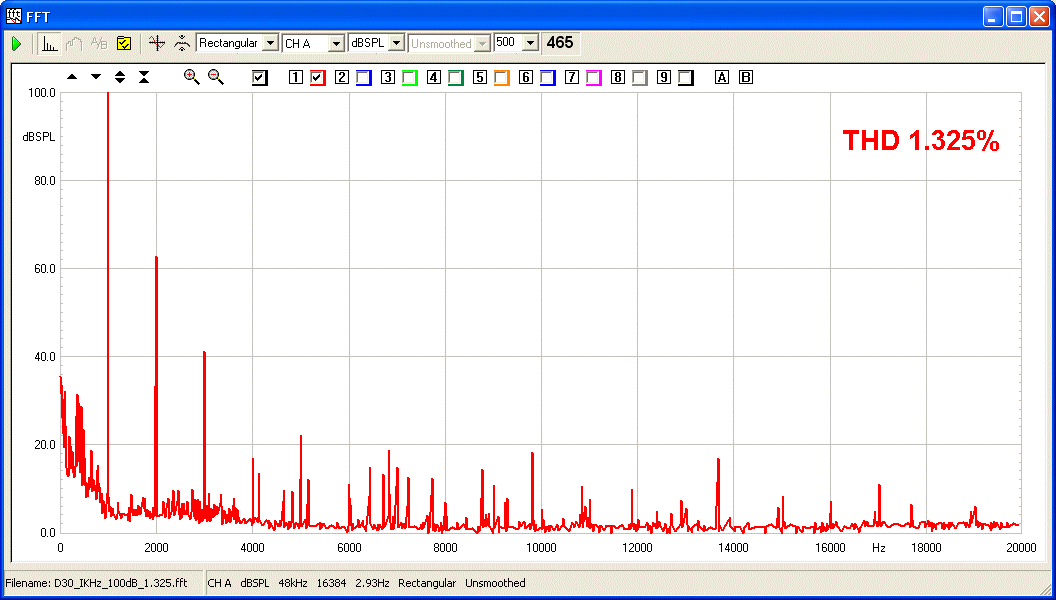Enable the light green overlay 3 checkbox
Image resolution: width=1056 pixels, height=600 pixels.
[x=409, y=78]
